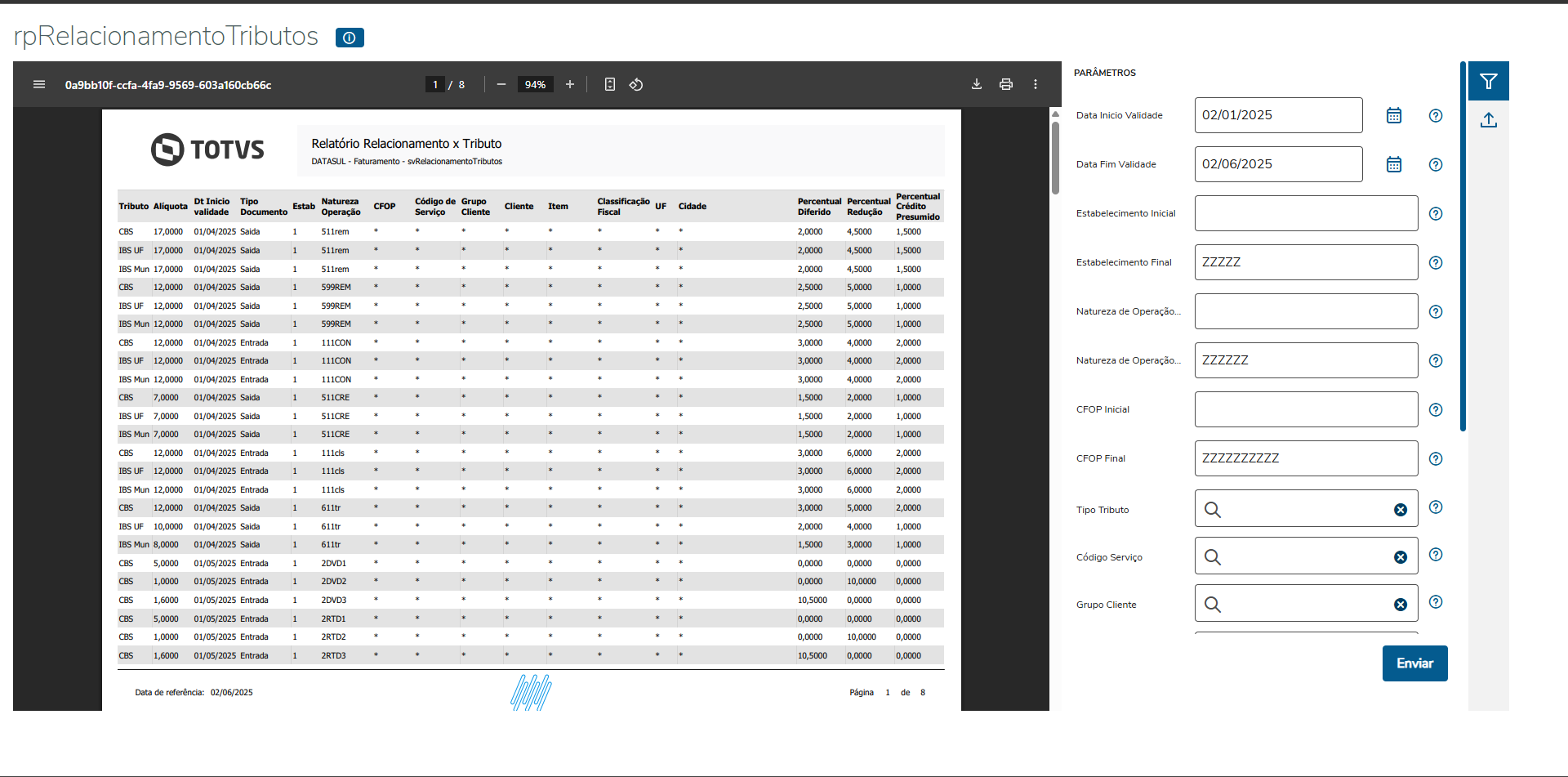The height and width of the screenshot is (777, 1568).
Task: Open the filter parameters panel
Action: click(1488, 81)
